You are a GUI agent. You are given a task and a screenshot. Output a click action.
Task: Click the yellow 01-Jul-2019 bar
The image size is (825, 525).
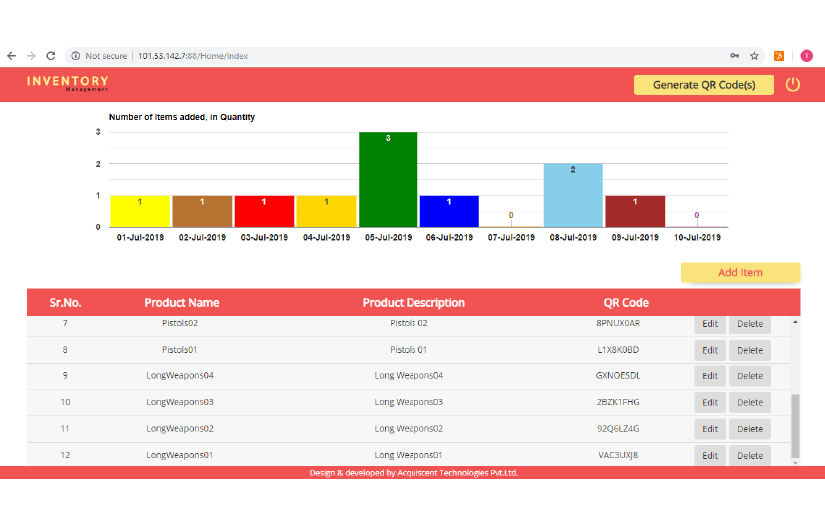140,211
